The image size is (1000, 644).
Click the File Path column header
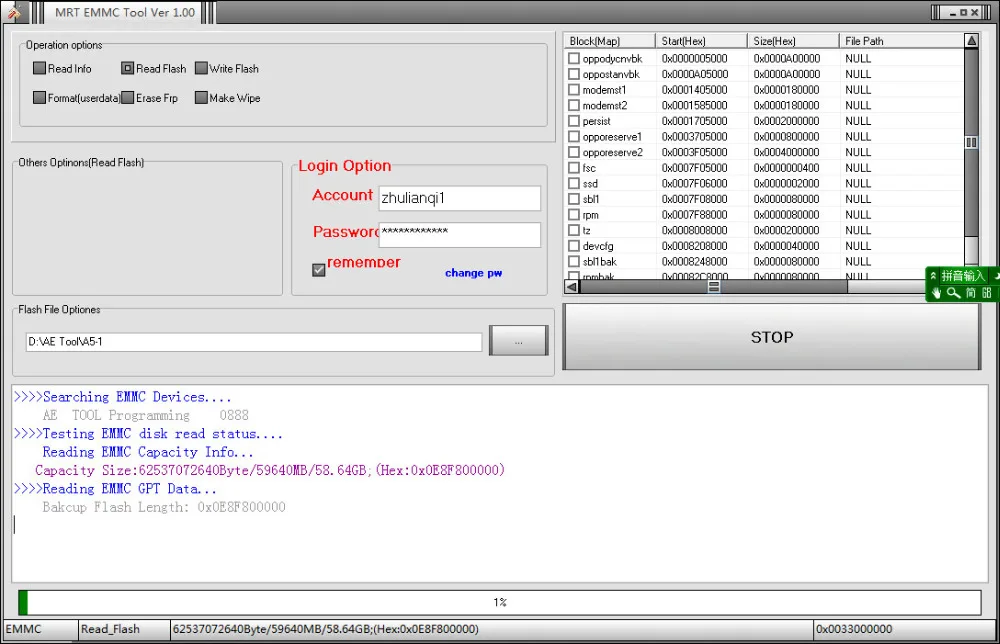[x=902, y=41]
